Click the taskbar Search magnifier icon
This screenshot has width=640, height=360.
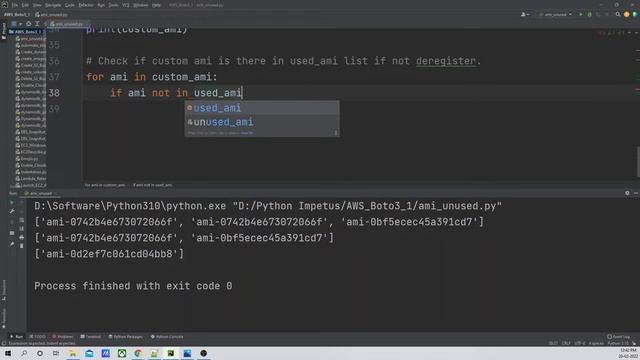click(x=24, y=353)
